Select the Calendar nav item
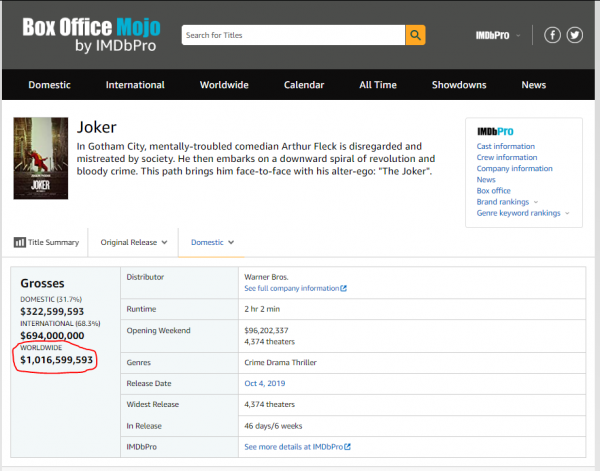Screen dimensions: 600x471 click(304, 85)
